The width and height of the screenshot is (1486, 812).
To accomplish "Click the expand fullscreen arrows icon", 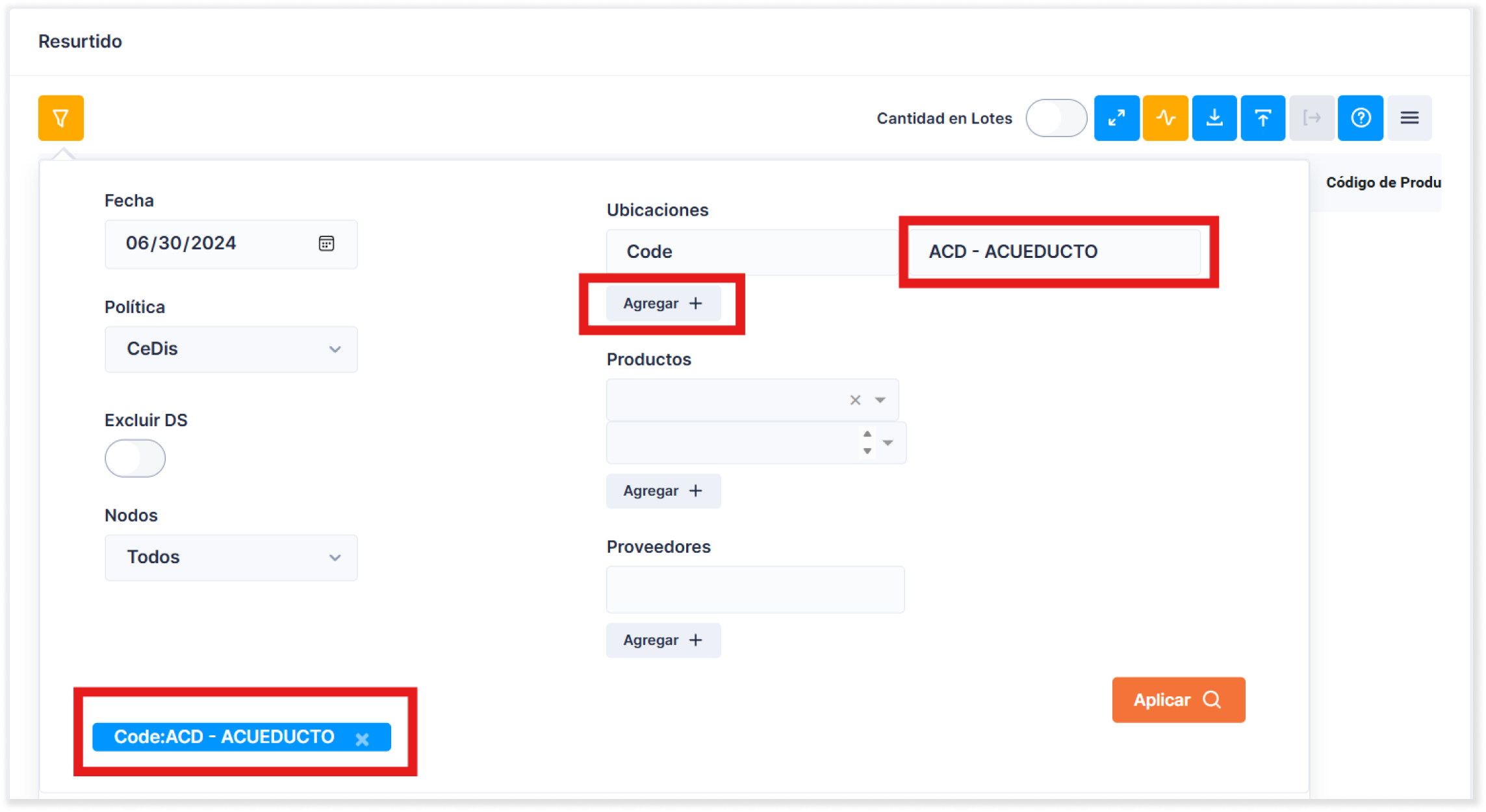I will (1116, 118).
